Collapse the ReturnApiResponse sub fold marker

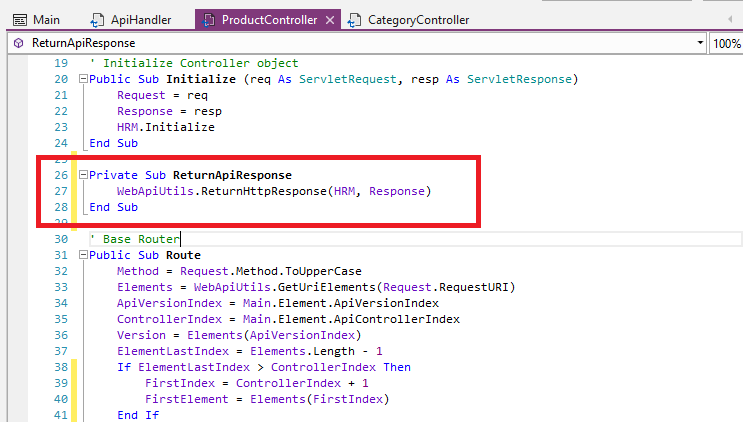coord(83,175)
